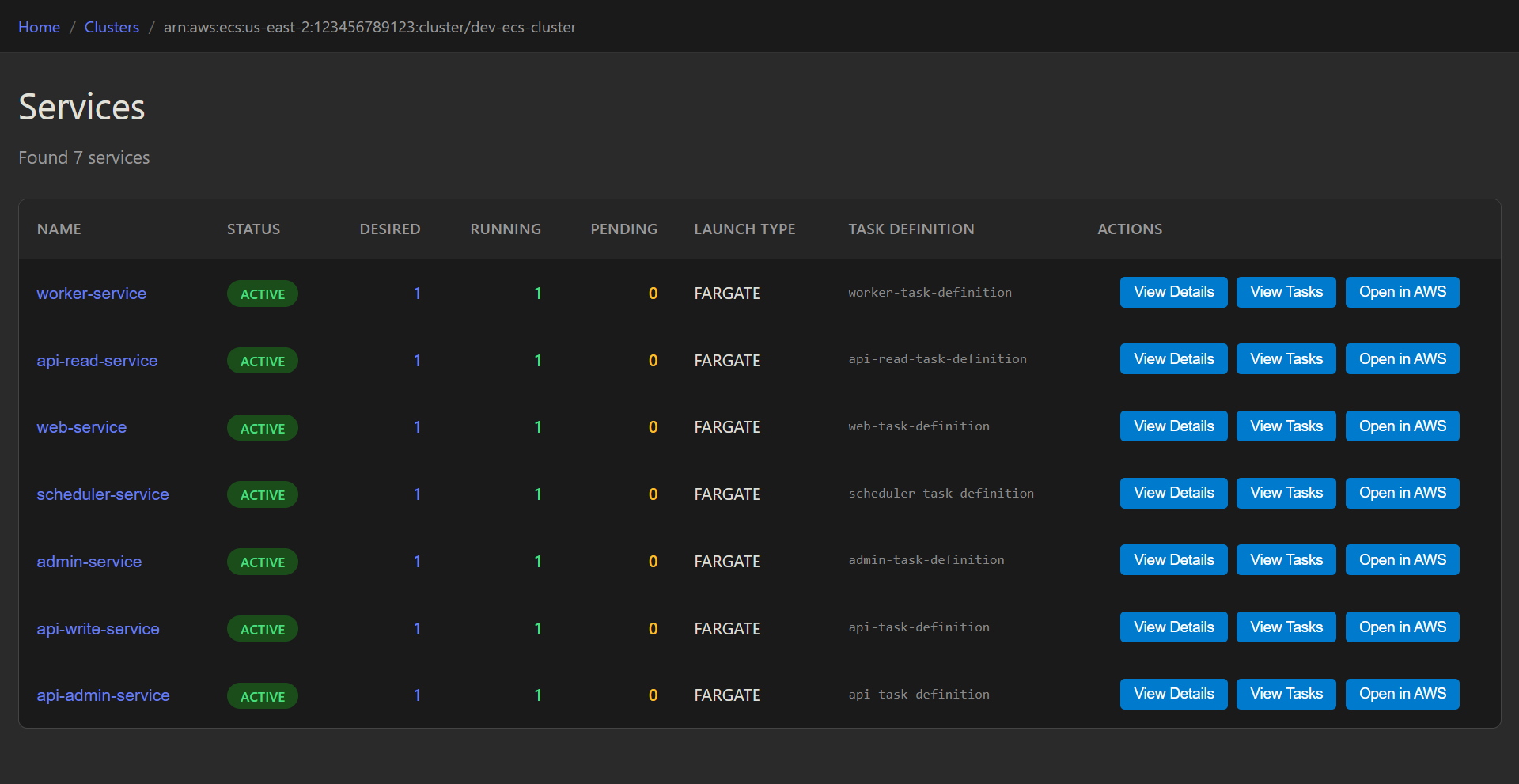Image resolution: width=1519 pixels, height=784 pixels.
Task: Open scheduler-service from the services table
Action: pos(103,494)
